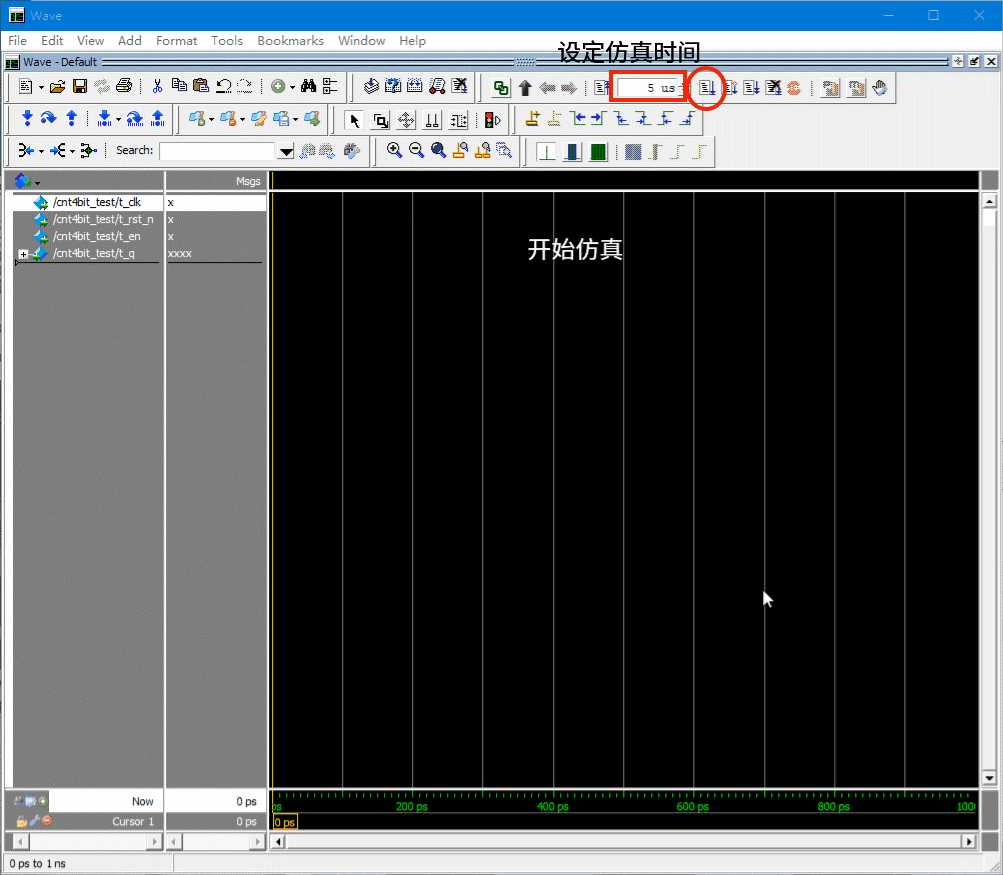
Task: Open the Edit menu
Action: 52,40
